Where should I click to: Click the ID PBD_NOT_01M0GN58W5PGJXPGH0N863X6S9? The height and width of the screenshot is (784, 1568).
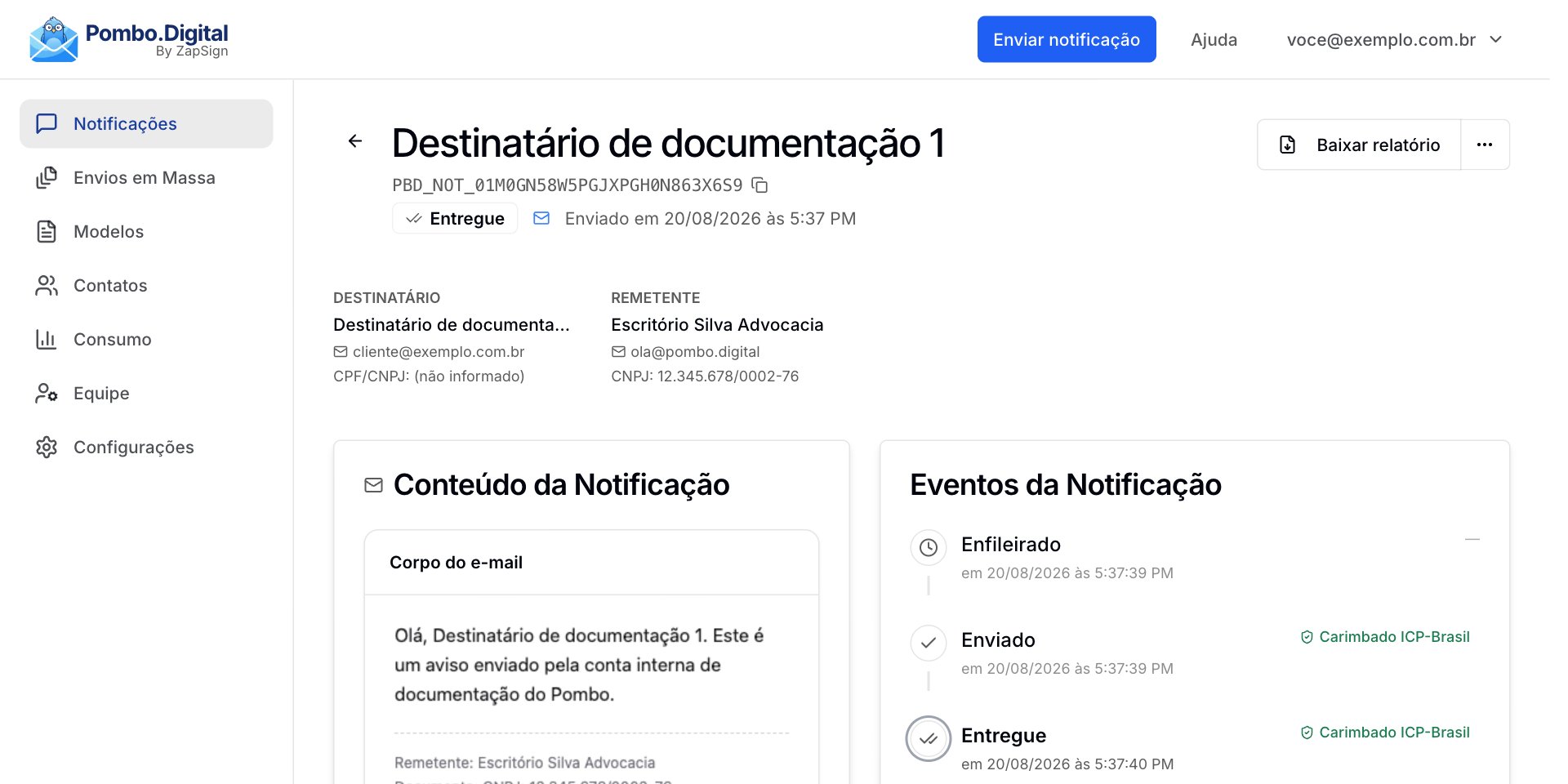coord(568,185)
